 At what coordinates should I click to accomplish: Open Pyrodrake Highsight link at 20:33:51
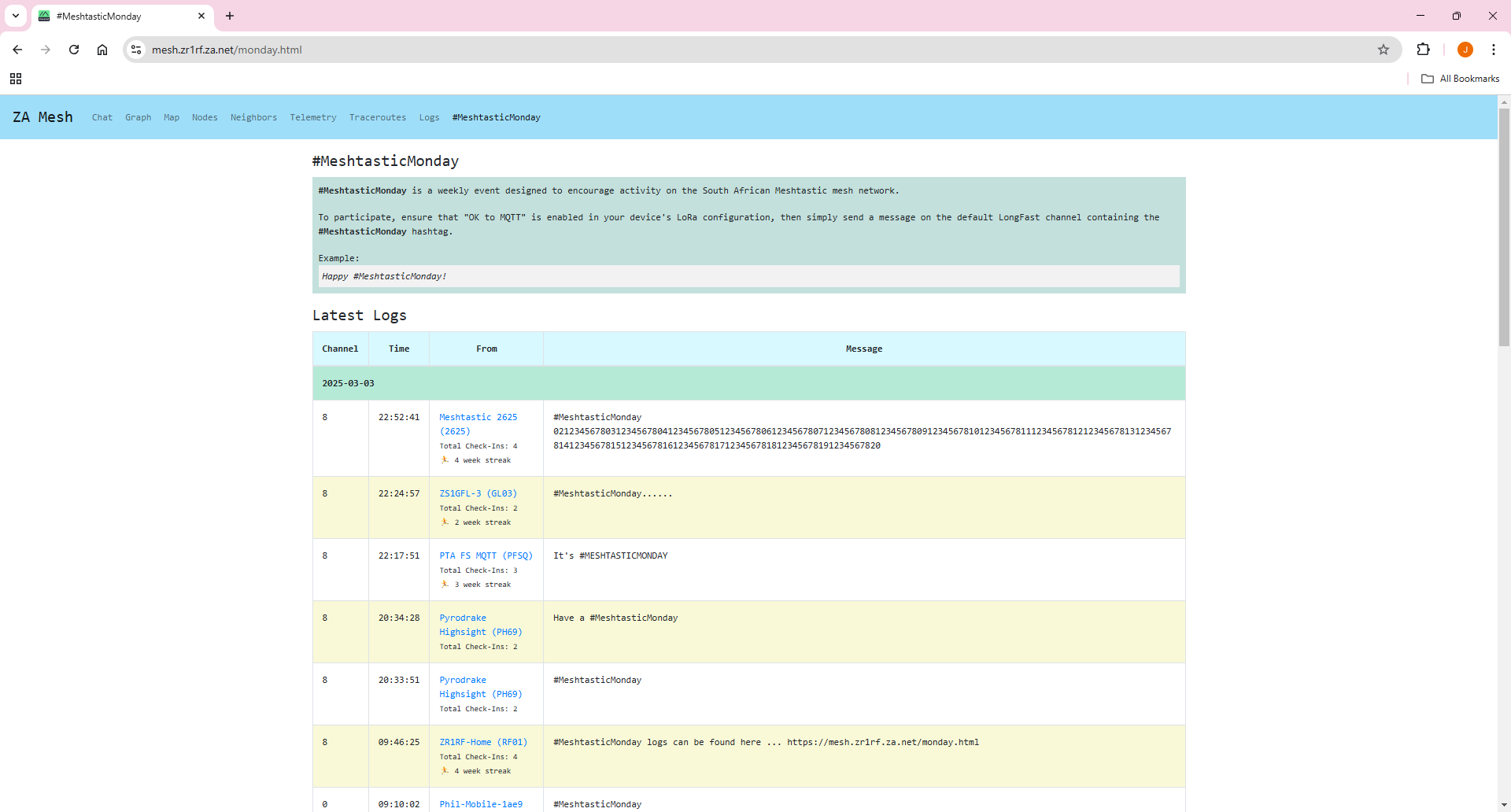tap(481, 687)
